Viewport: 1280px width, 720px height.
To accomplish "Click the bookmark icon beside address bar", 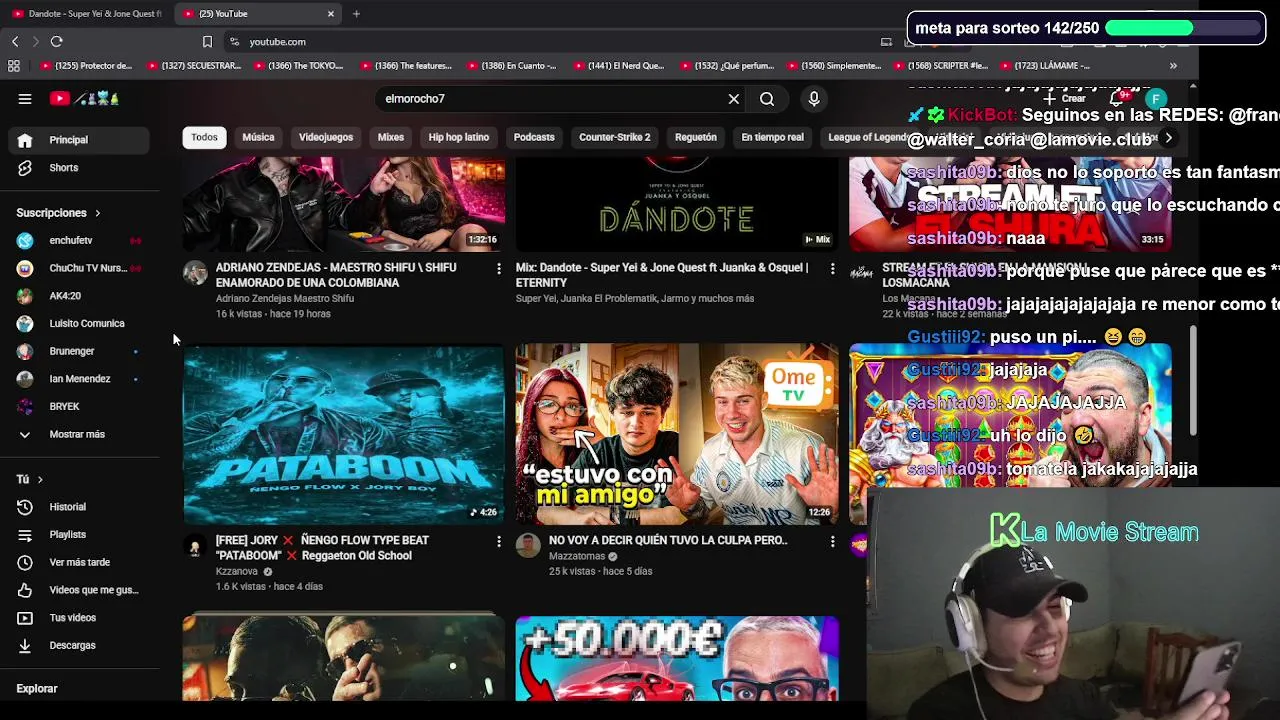I will click(x=207, y=42).
